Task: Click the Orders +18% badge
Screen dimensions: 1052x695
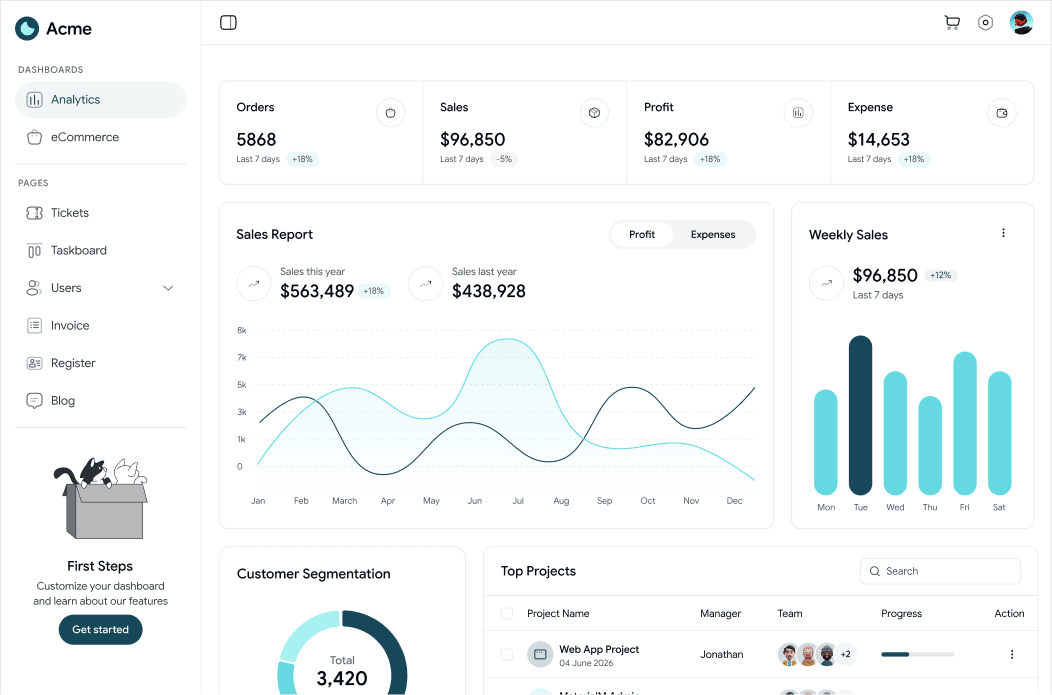Action: [x=303, y=159]
